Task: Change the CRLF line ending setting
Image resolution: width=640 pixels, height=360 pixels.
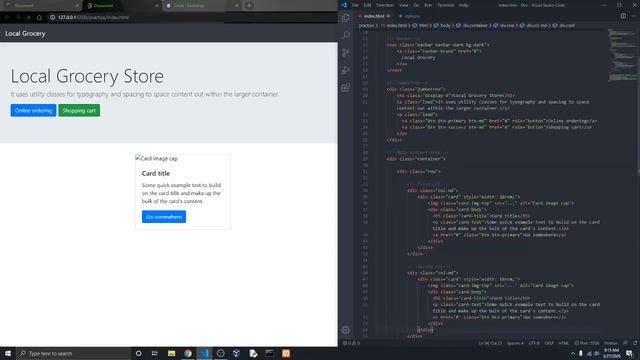Action: coord(549,343)
